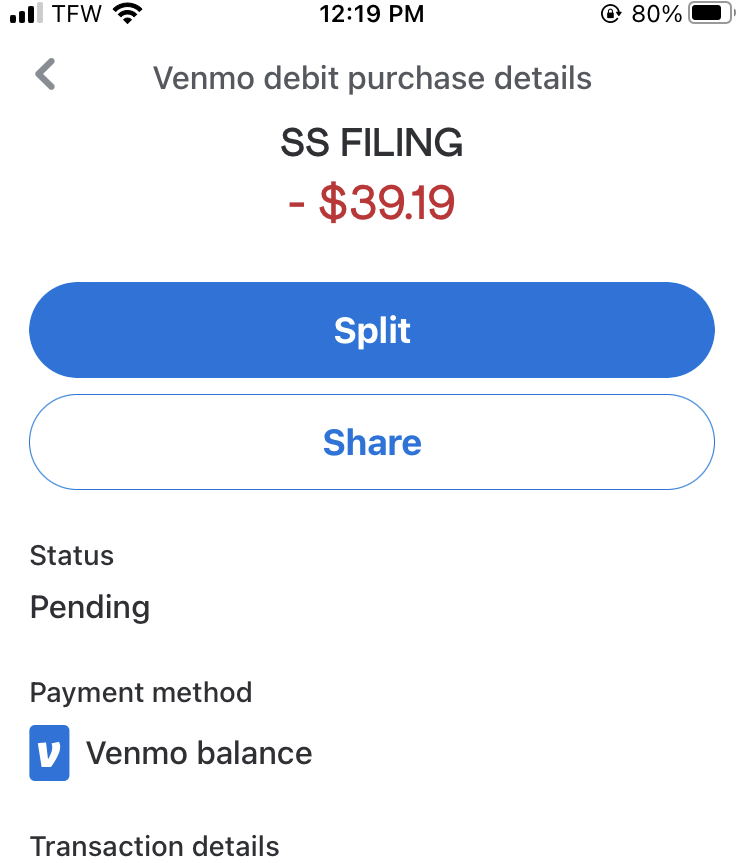Tap the Wi-Fi signal icon
741x863 pixels.
coord(127,13)
